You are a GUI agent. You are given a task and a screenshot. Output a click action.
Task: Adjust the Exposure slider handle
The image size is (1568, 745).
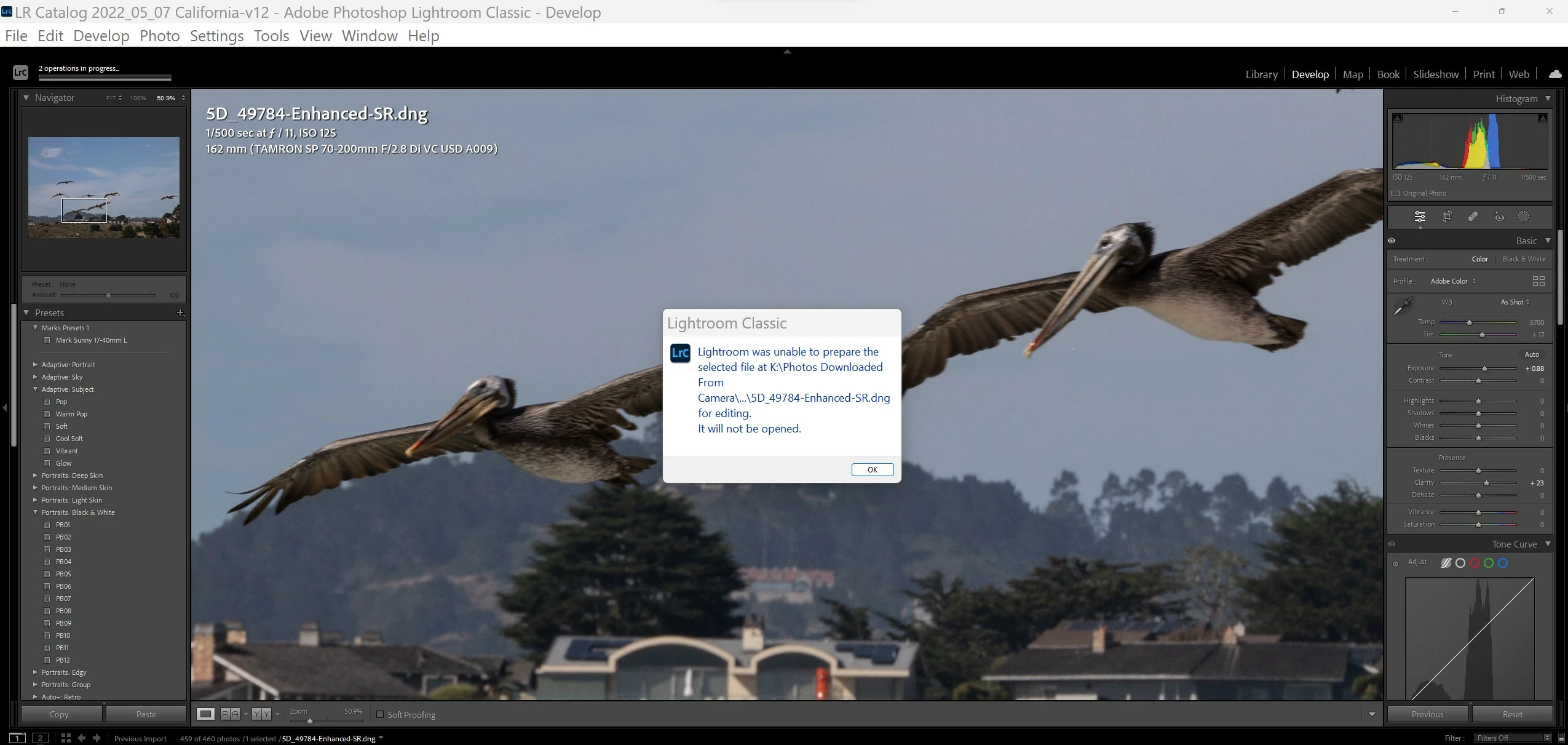coord(1484,369)
